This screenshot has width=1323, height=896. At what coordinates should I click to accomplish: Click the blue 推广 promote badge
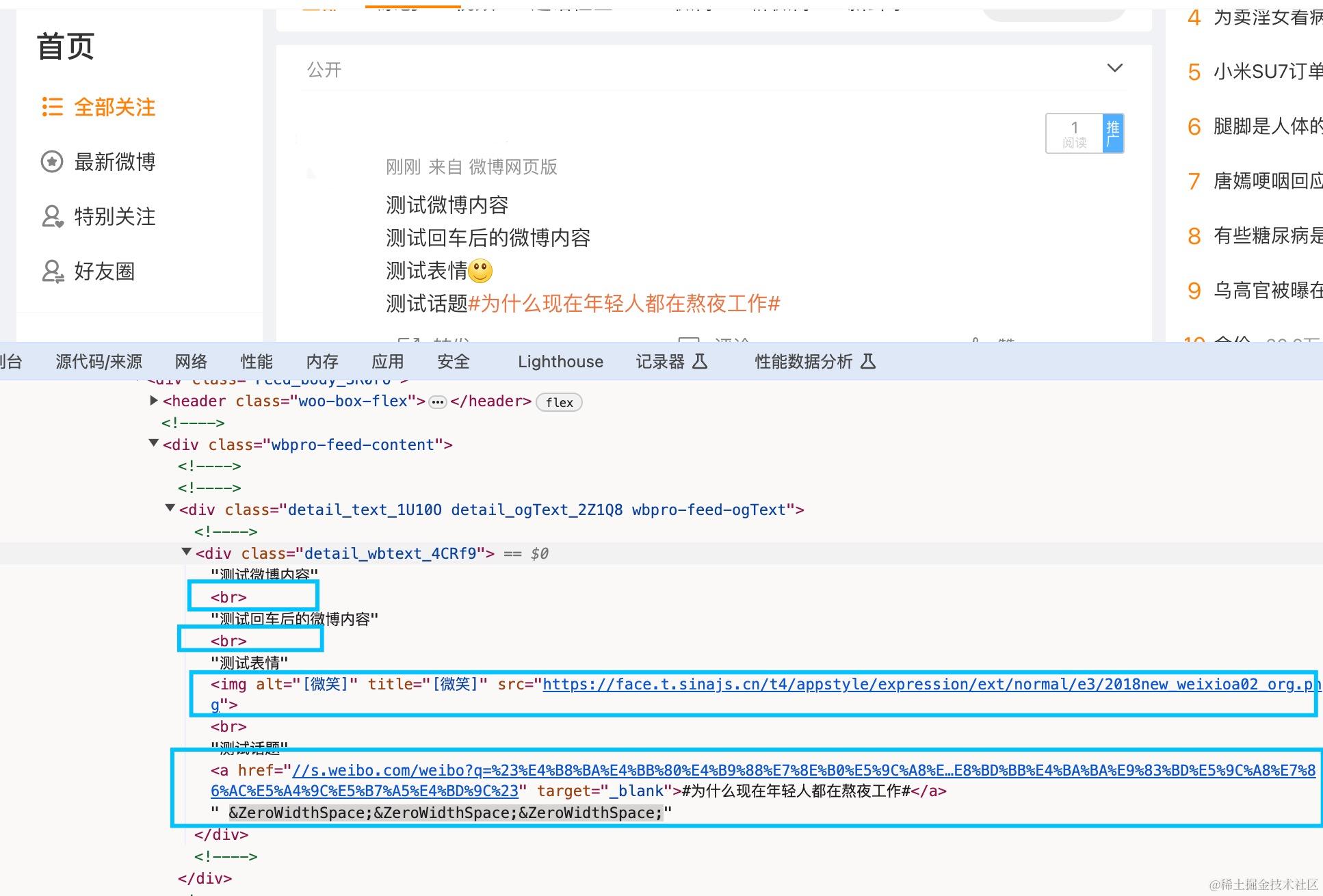pyautogui.click(x=1112, y=133)
